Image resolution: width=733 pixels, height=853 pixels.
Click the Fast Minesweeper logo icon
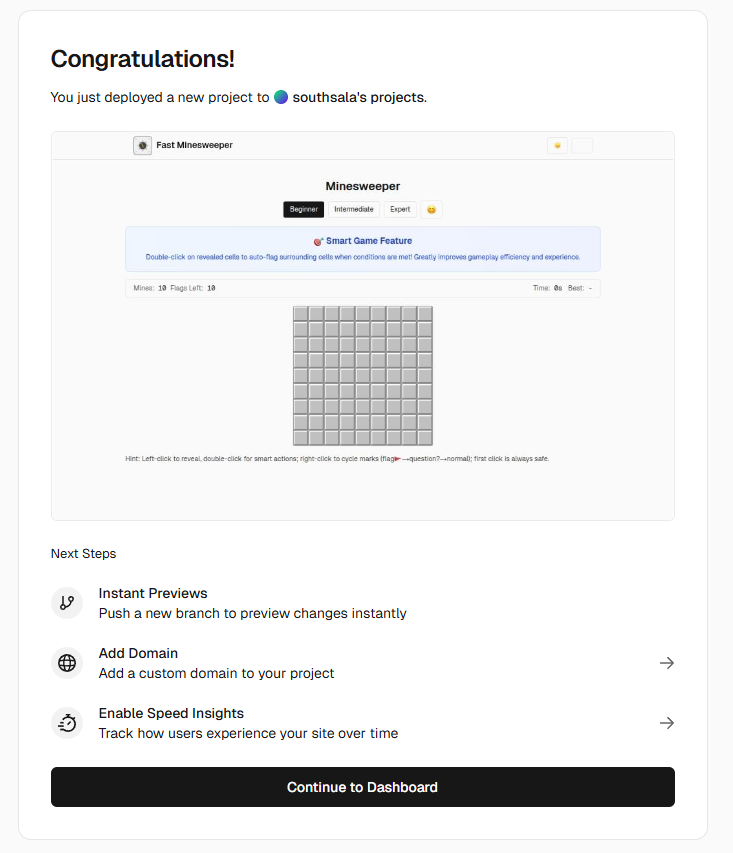pos(143,145)
